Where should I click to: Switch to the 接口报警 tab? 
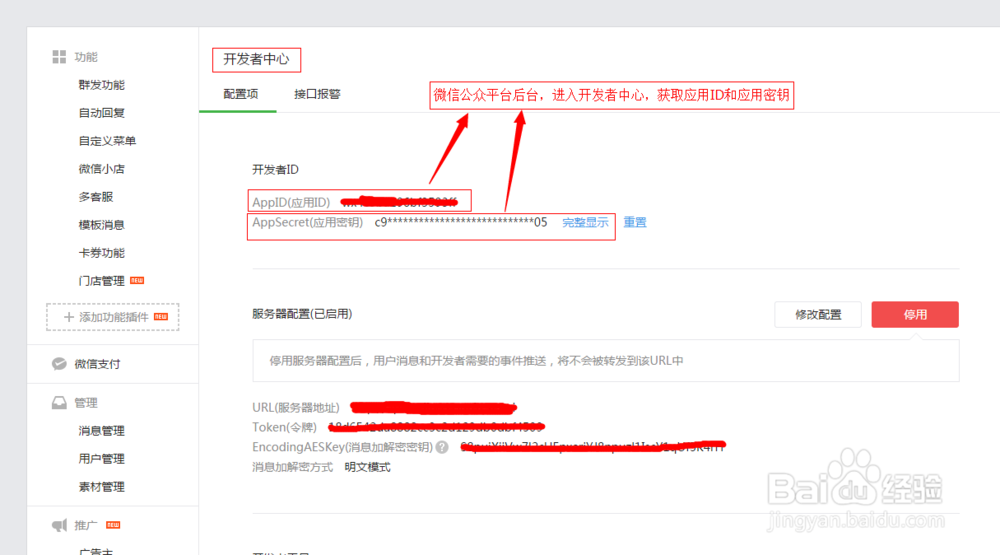[x=317, y=94]
